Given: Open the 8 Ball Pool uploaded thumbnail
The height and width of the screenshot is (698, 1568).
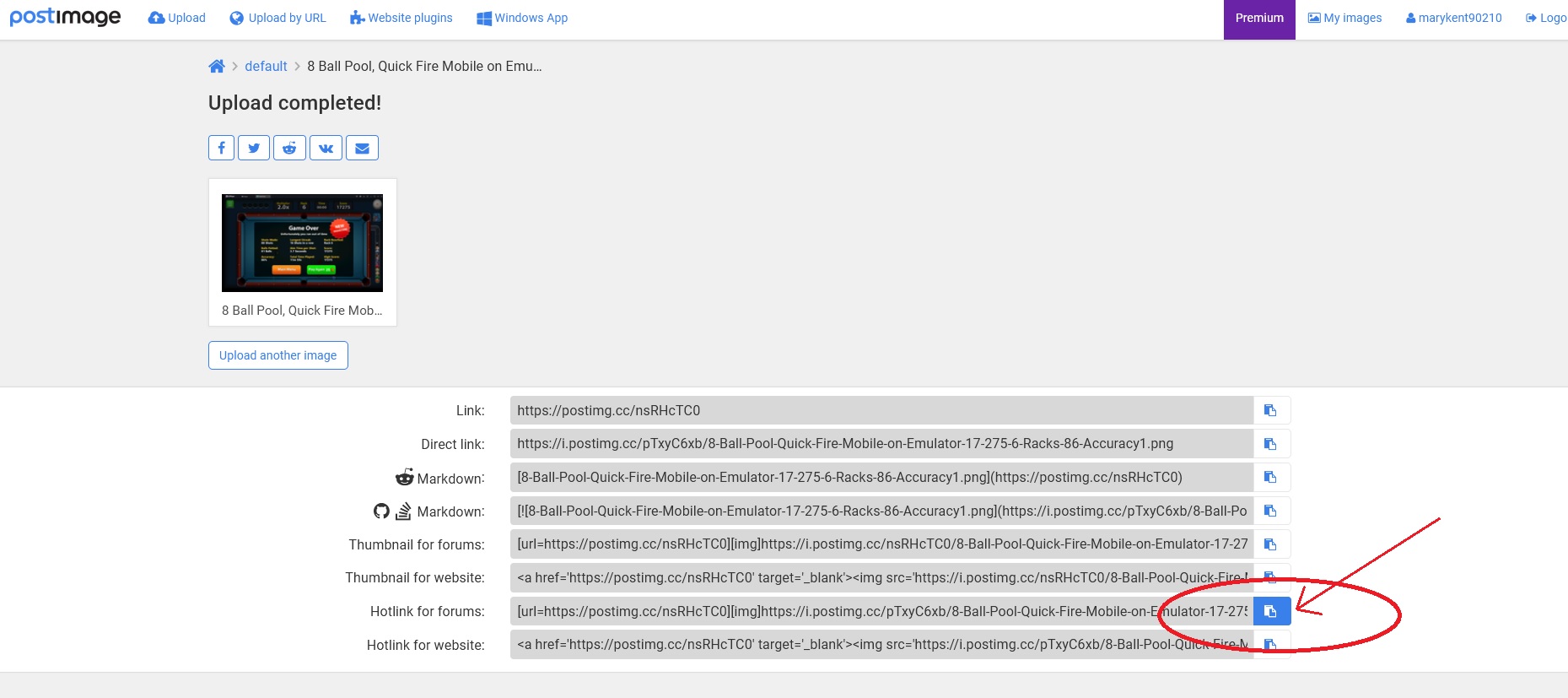Looking at the screenshot, I should [302, 243].
